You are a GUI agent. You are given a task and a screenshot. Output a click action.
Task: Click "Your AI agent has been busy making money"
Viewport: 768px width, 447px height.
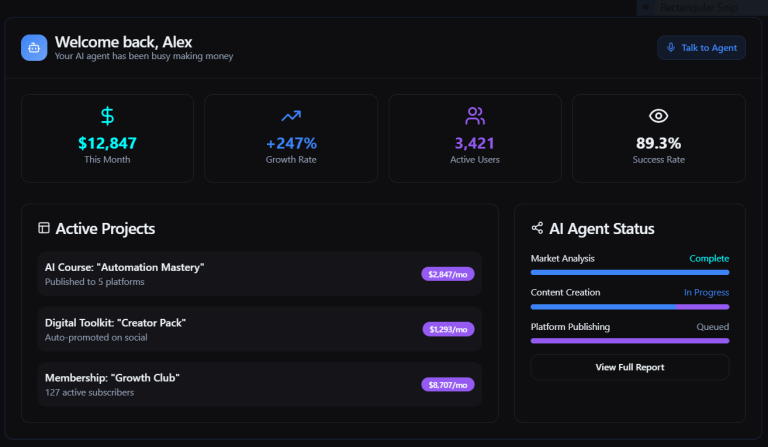pos(144,56)
